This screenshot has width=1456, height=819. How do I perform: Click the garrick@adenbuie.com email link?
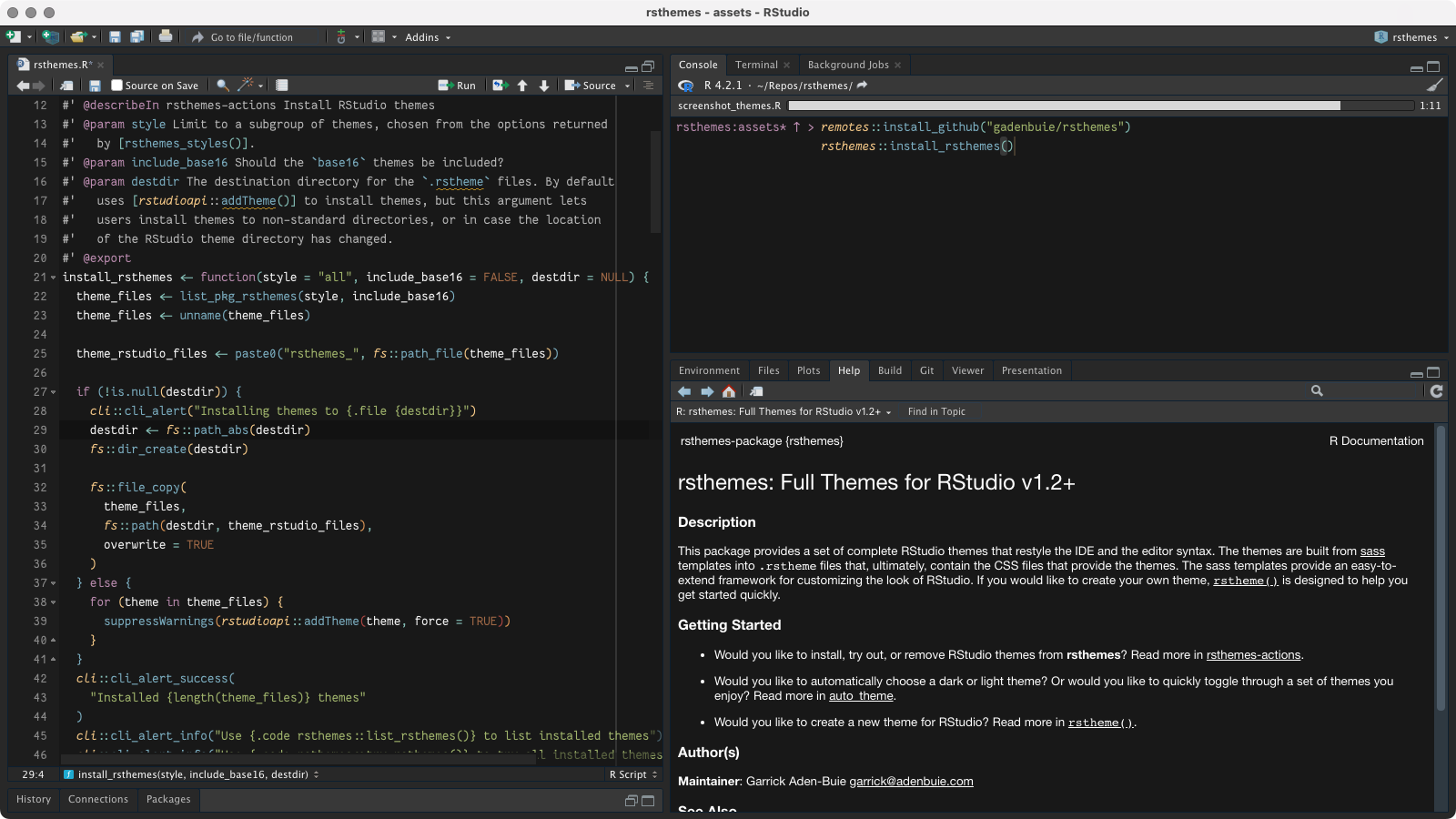coord(911,782)
